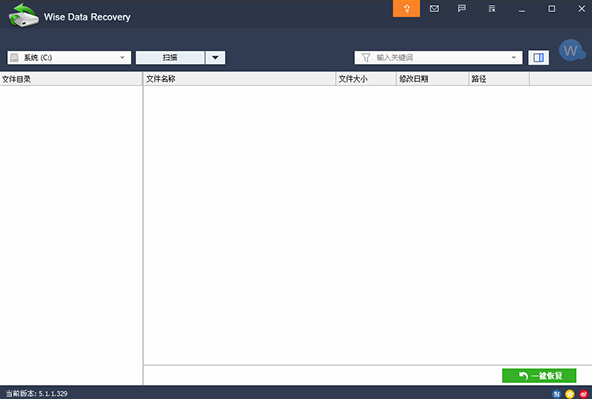Click the Wise Data Recovery logo icon

(23, 15)
